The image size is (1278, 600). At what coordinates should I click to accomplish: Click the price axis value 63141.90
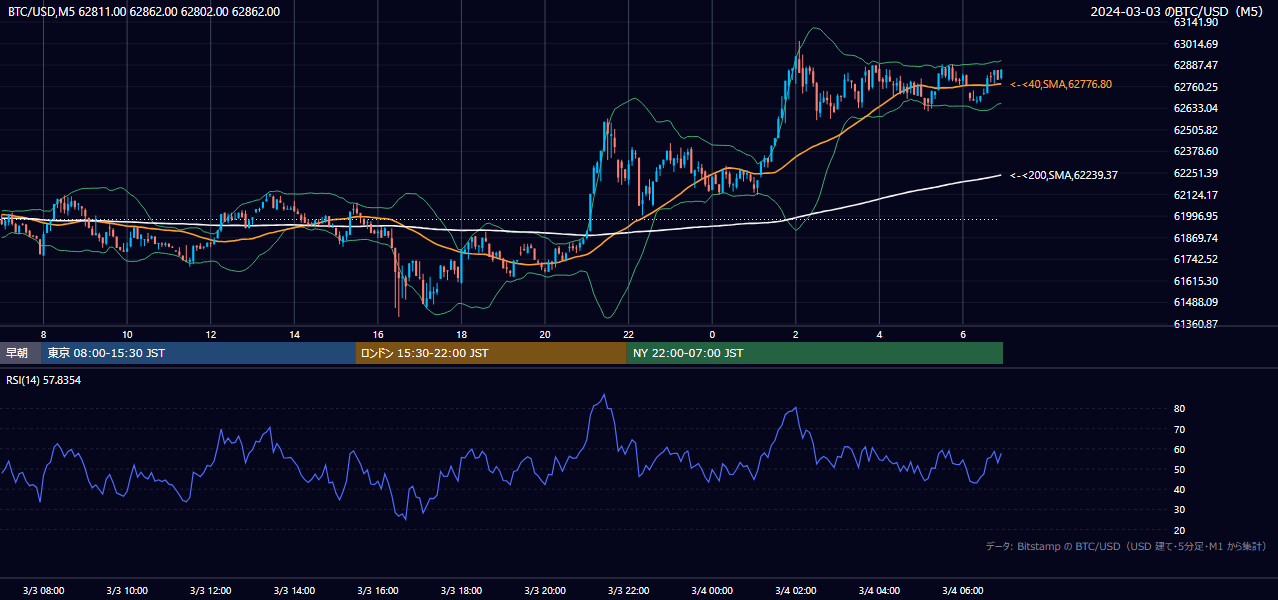point(1195,22)
